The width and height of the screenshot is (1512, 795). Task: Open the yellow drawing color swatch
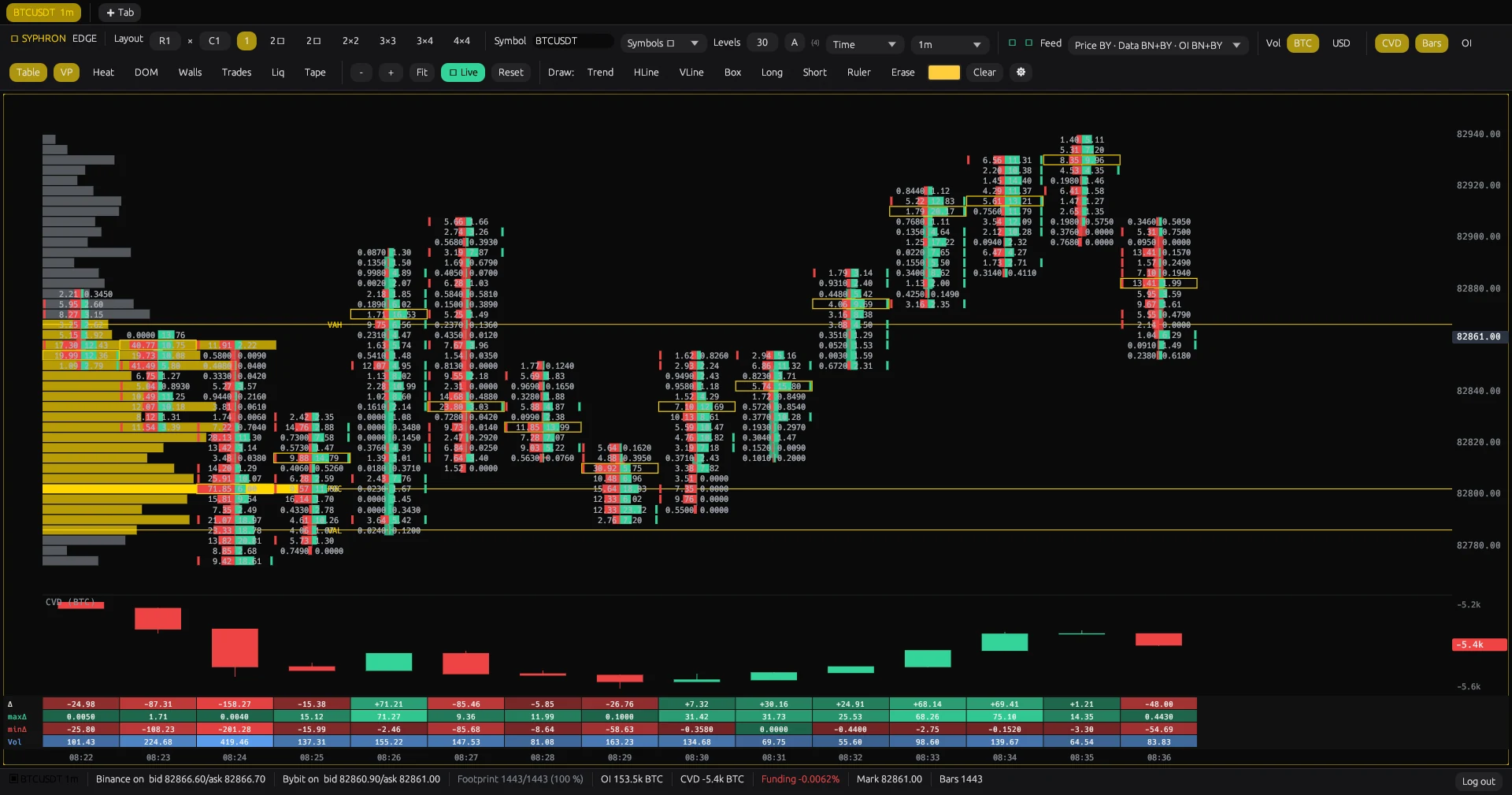pos(943,72)
